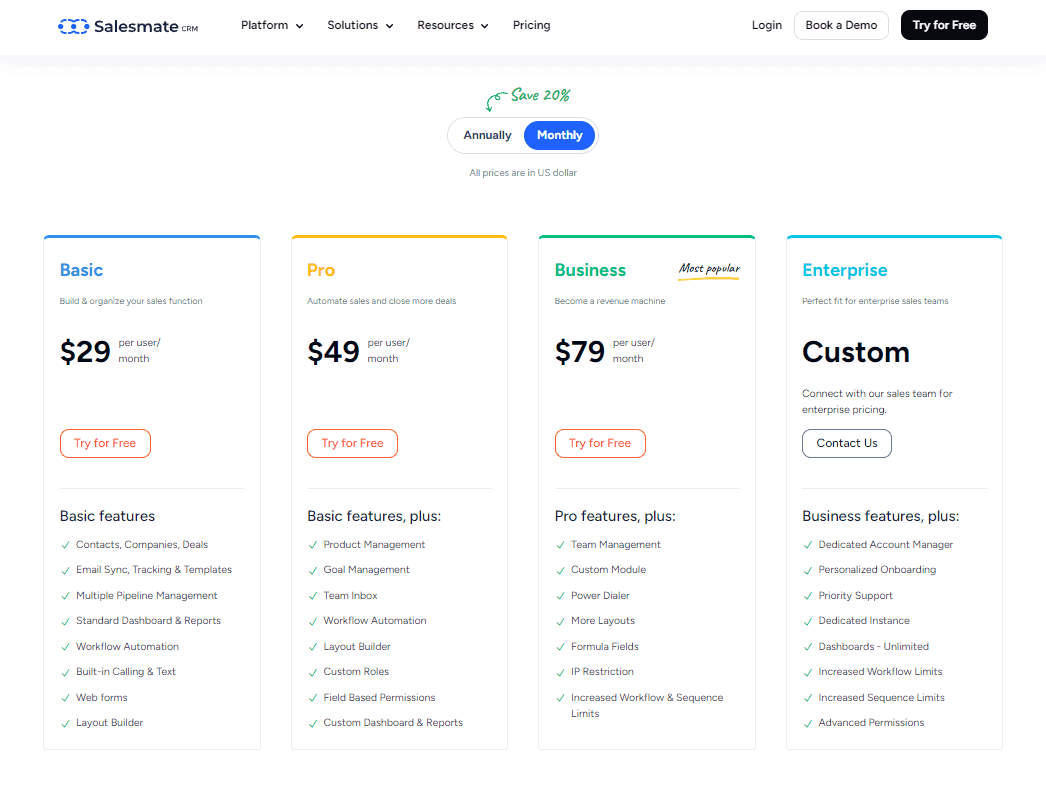Click the Salesmate logo icon
Image resolution: width=1046 pixels, height=792 pixels.
[73, 26]
